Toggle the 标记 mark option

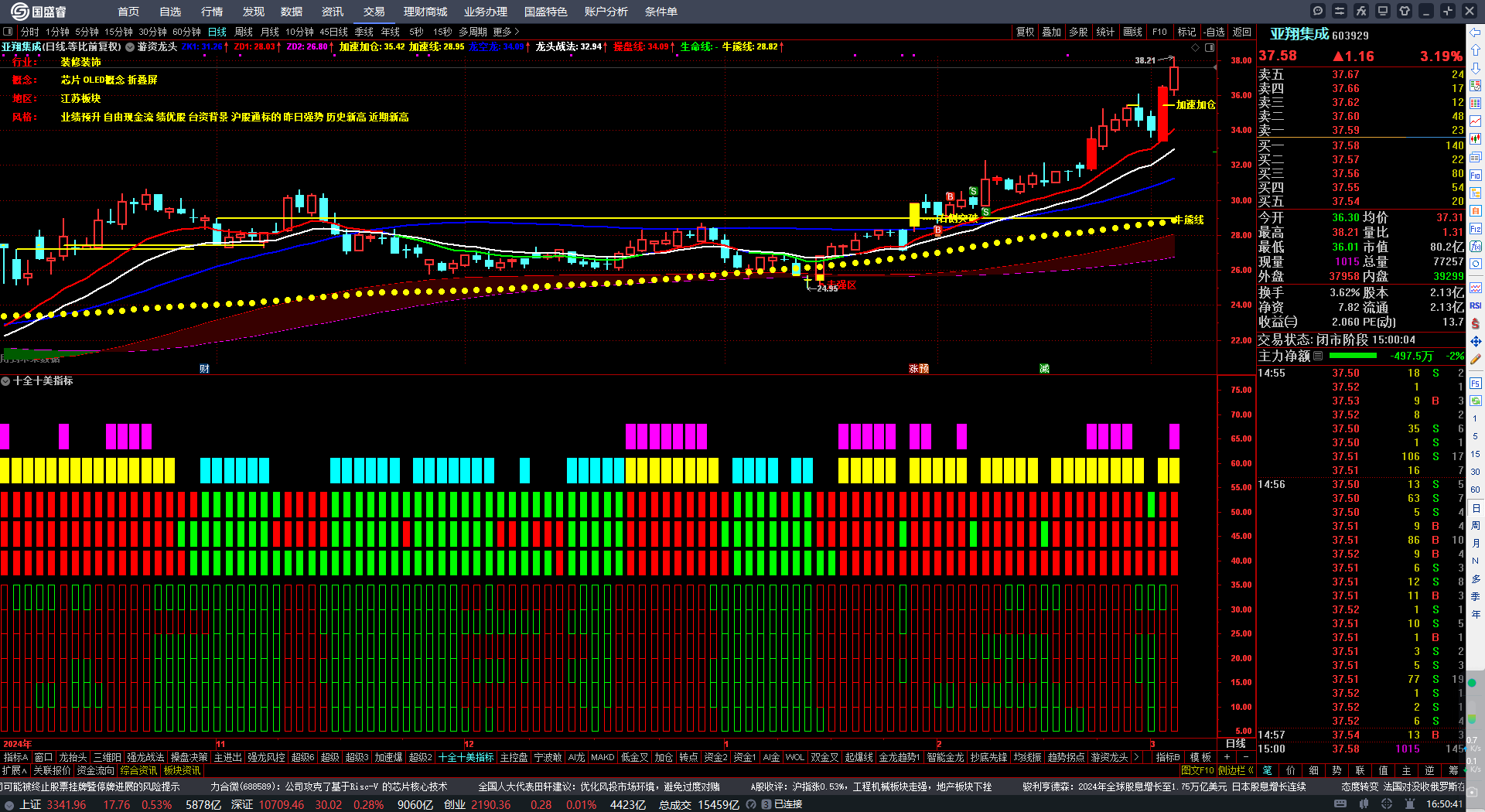[1186, 32]
